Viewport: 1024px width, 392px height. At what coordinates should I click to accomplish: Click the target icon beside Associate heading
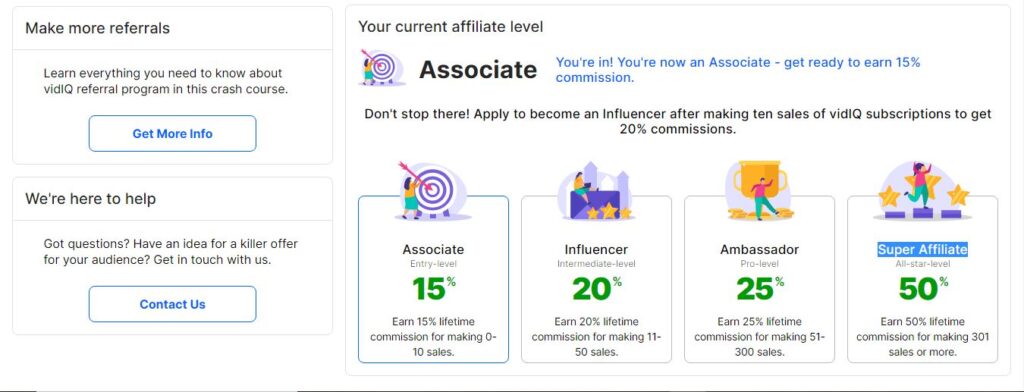click(x=382, y=67)
